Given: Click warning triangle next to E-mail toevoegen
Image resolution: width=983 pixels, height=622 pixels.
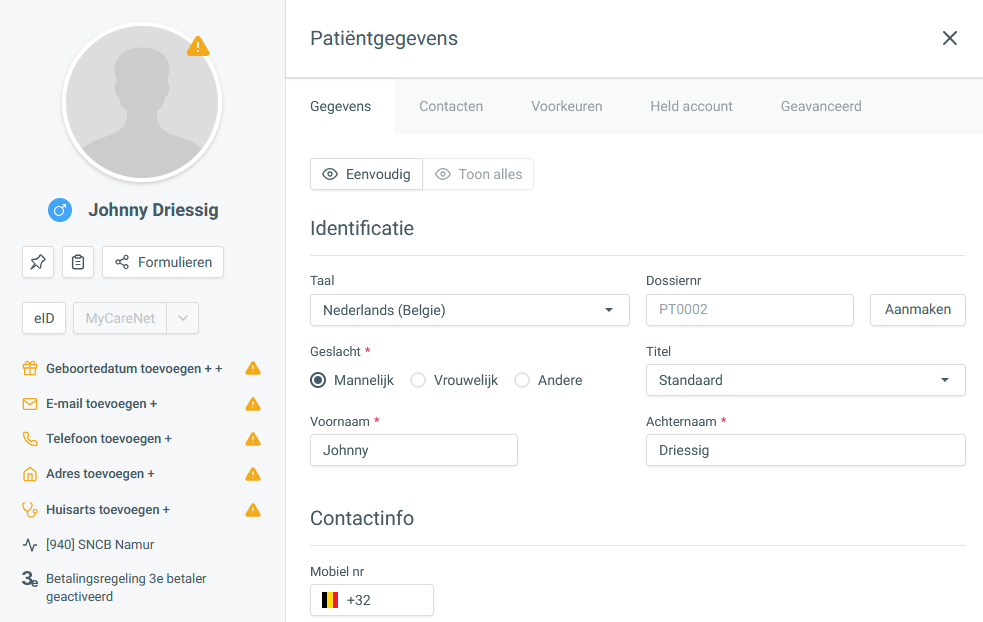Looking at the screenshot, I should (x=253, y=404).
